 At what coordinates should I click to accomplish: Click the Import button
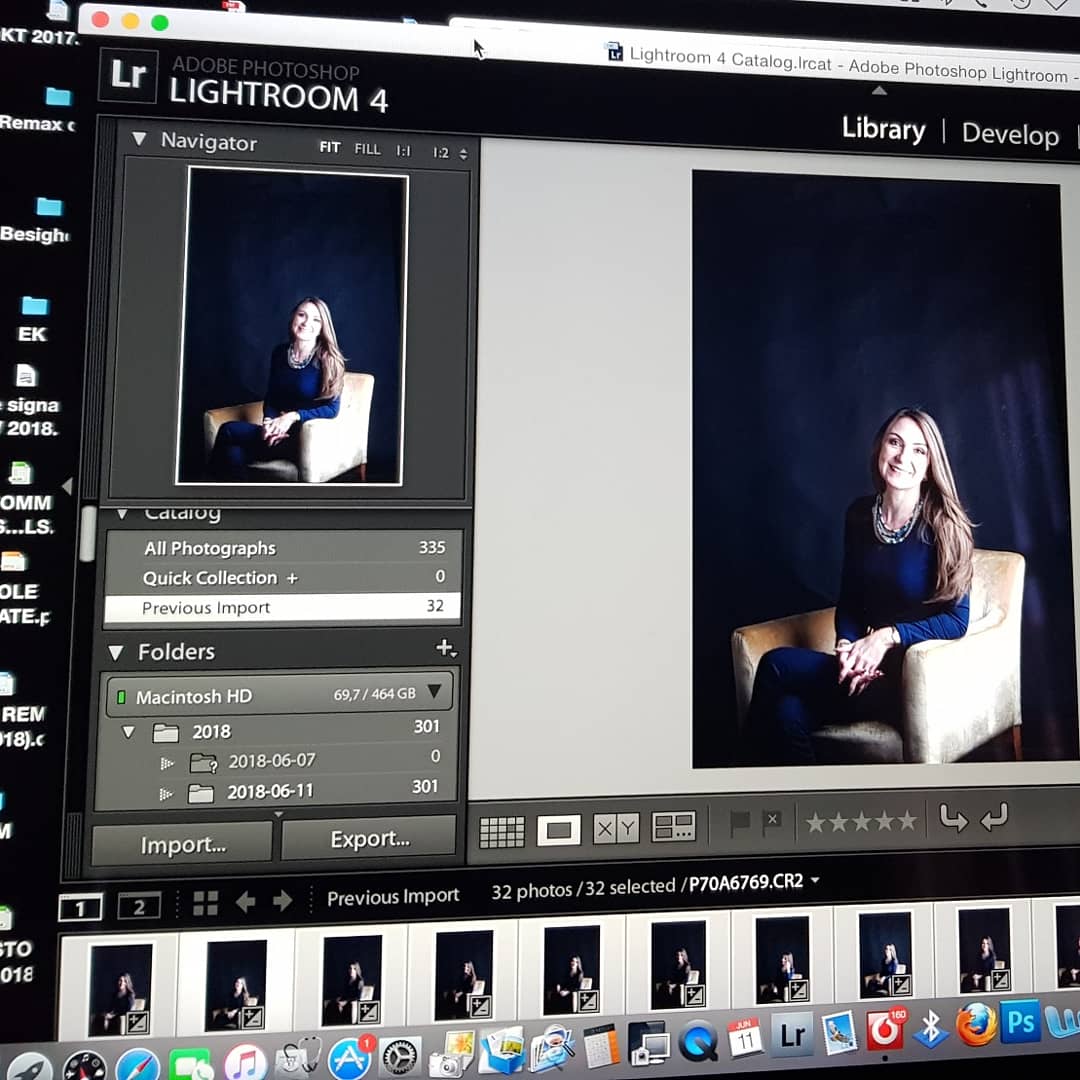pyautogui.click(x=183, y=844)
